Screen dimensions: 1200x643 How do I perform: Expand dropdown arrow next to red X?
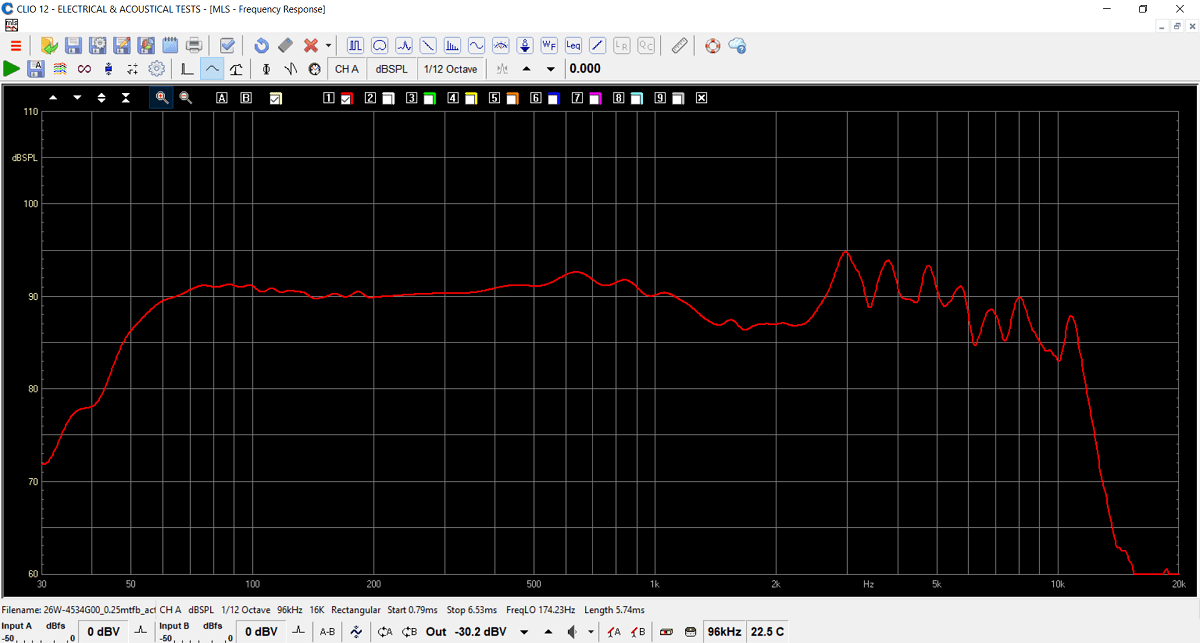click(x=328, y=46)
